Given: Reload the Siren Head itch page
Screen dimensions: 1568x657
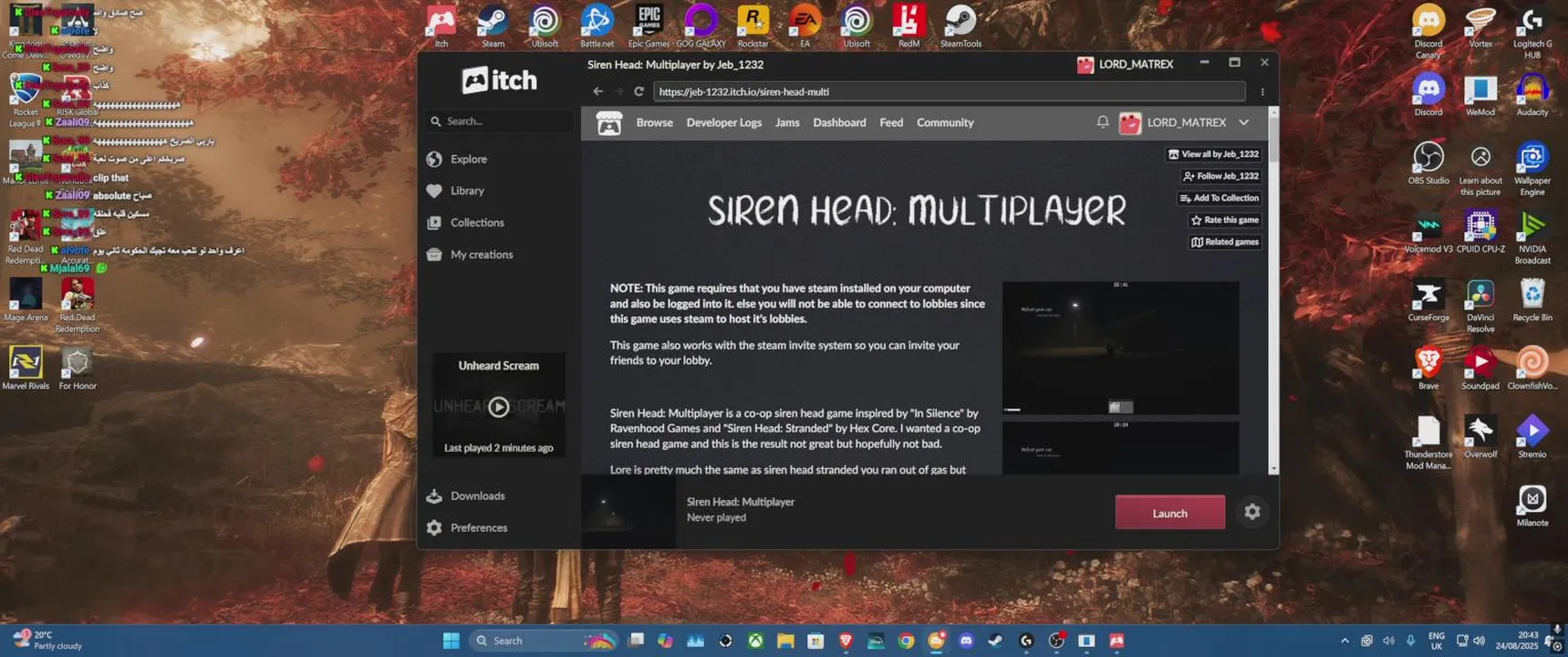Looking at the screenshot, I should (639, 91).
